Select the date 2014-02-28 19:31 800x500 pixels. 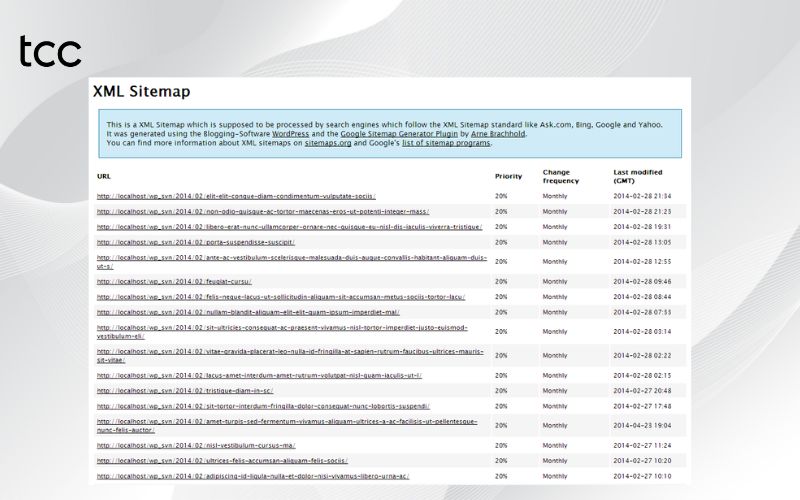642,227
